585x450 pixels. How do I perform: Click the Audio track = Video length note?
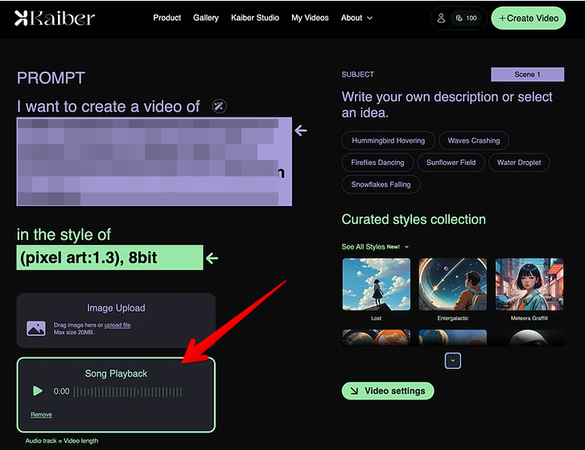click(x=62, y=441)
